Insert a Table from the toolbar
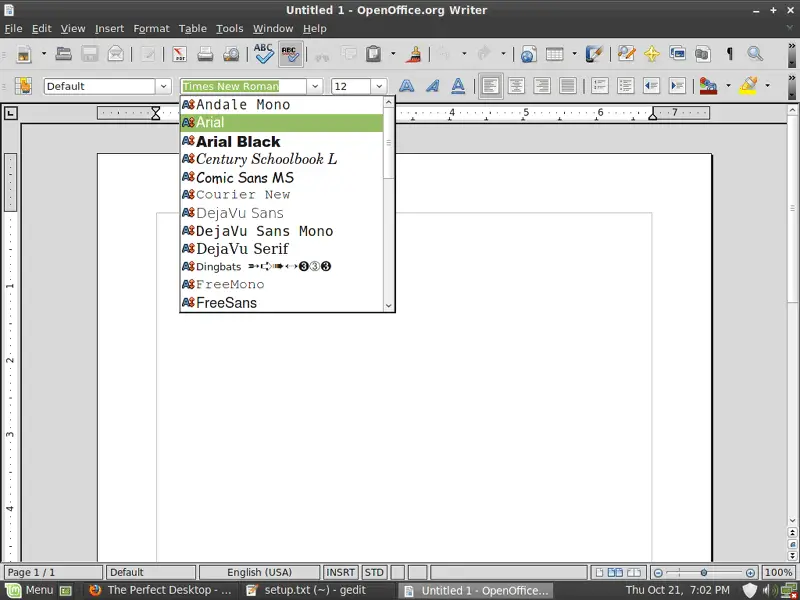The image size is (800, 600). [555, 54]
